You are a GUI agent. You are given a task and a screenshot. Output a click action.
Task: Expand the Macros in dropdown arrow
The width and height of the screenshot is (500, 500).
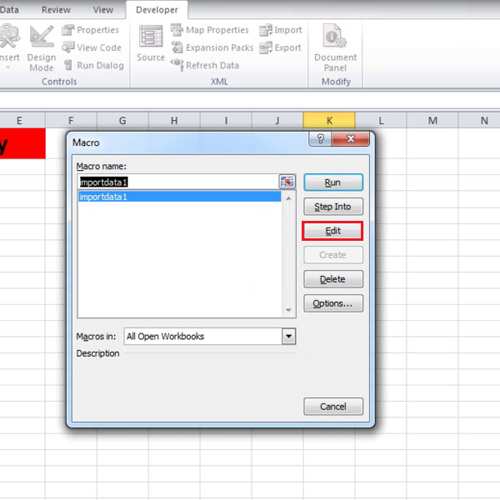click(289, 336)
